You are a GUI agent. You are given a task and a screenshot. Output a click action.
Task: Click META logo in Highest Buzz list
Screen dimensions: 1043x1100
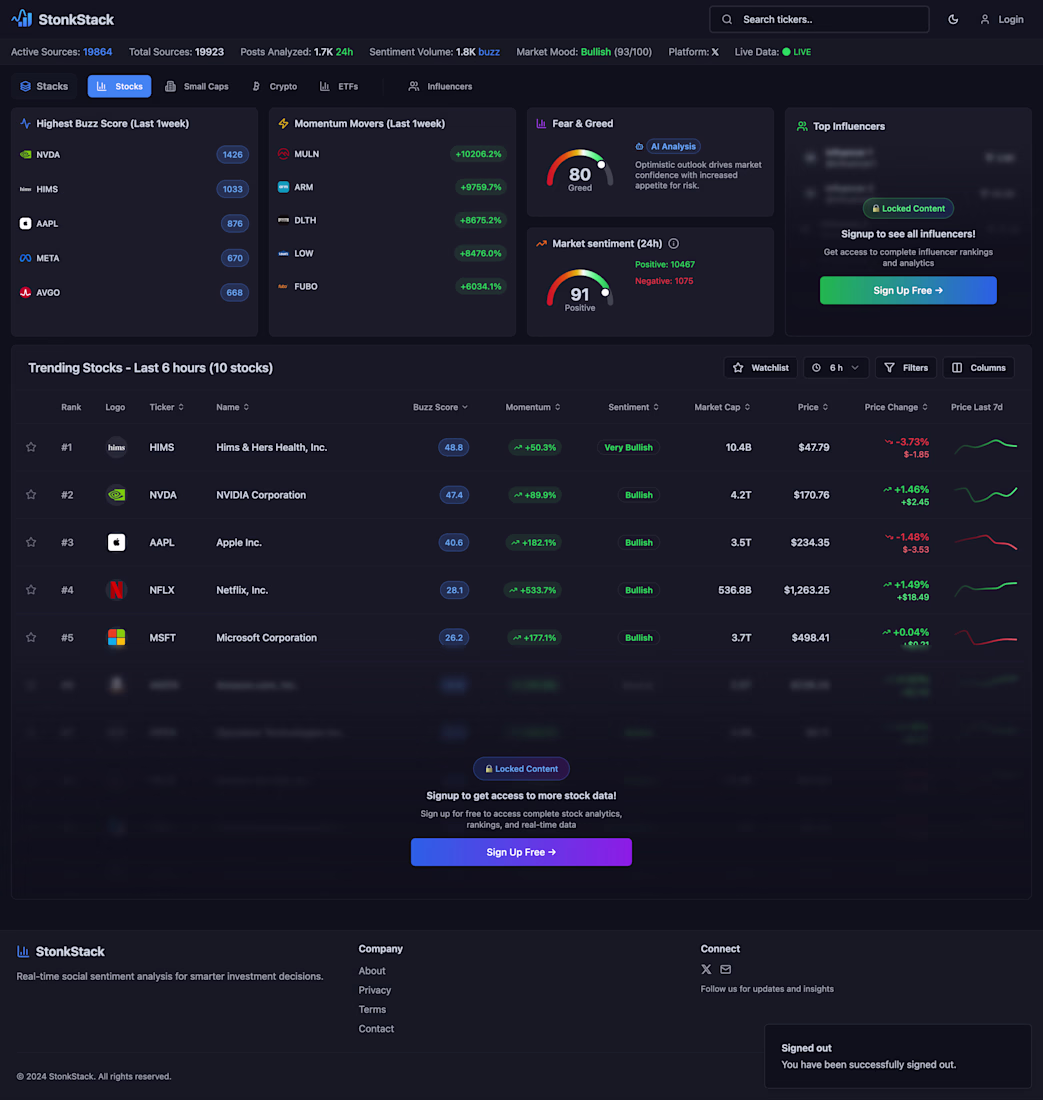pyautogui.click(x=25, y=258)
